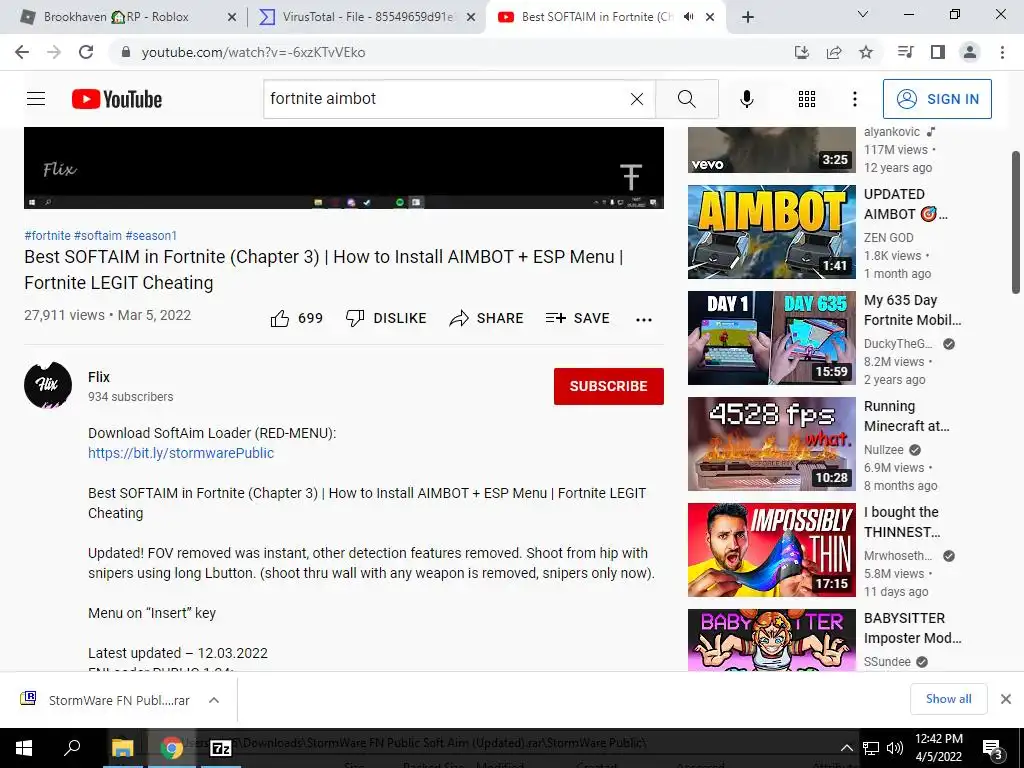The height and width of the screenshot is (768, 1024).
Task: Bookmark this tab with star icon
Action: coord(866,52)
